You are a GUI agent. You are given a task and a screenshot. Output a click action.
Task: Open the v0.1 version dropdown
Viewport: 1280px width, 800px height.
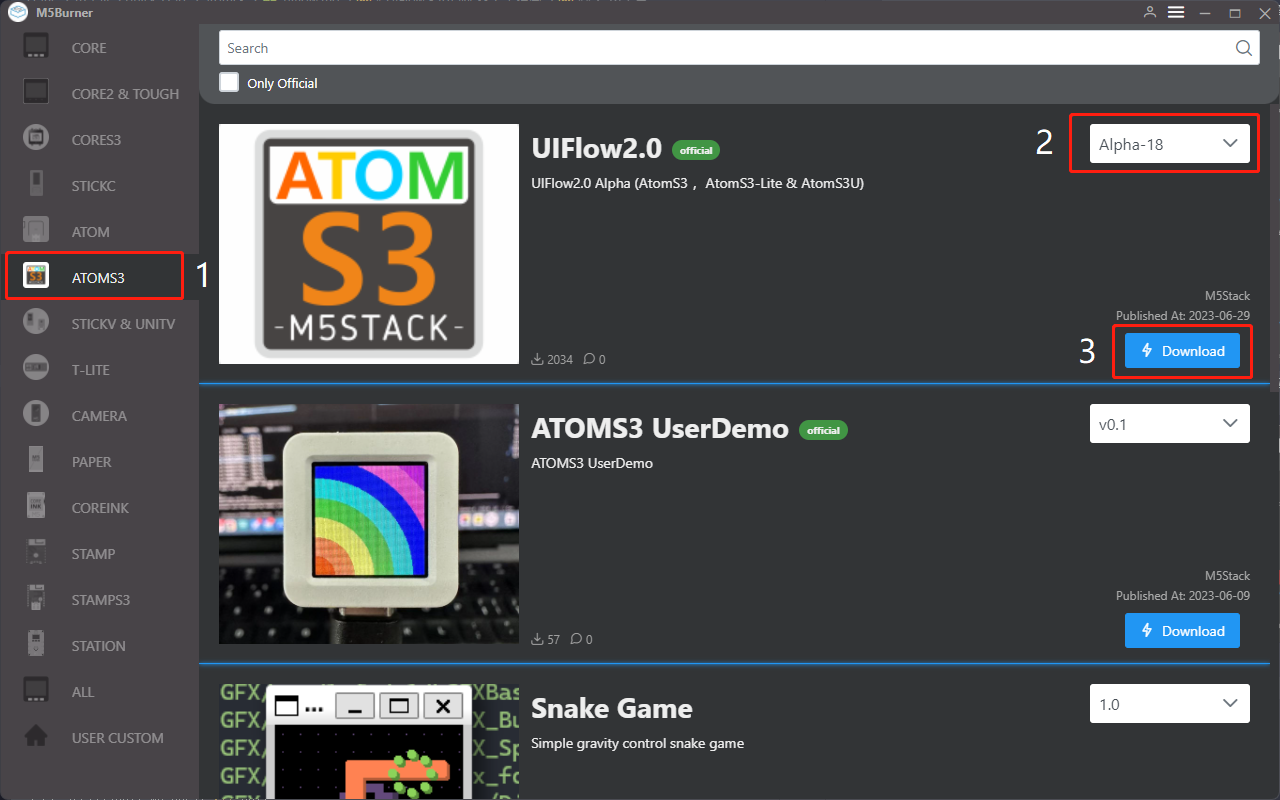(1169, 424)
